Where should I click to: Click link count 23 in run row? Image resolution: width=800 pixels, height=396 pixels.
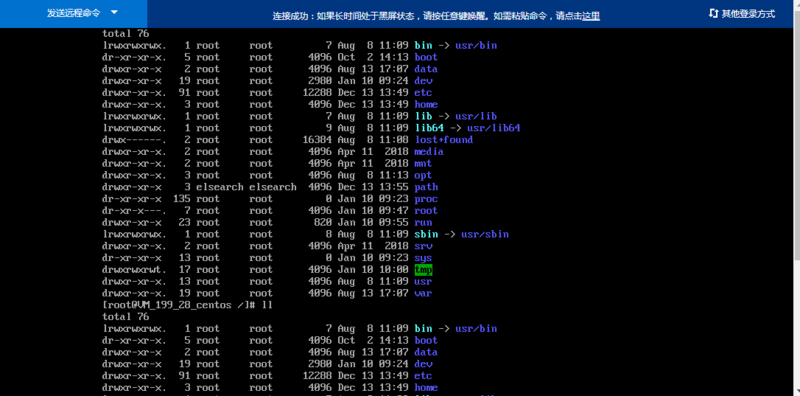click(185, 222)
